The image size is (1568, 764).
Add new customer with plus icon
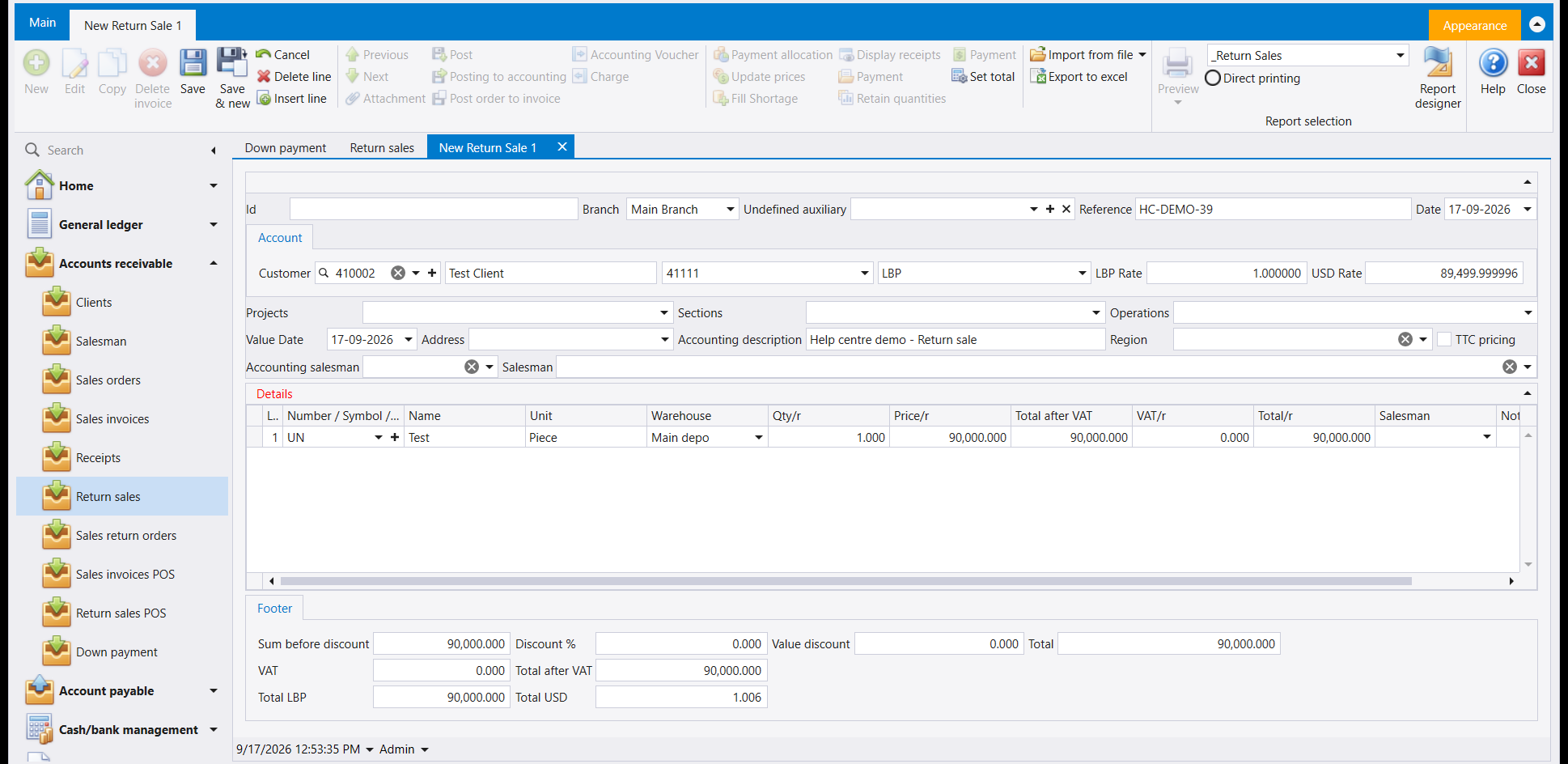432,274
